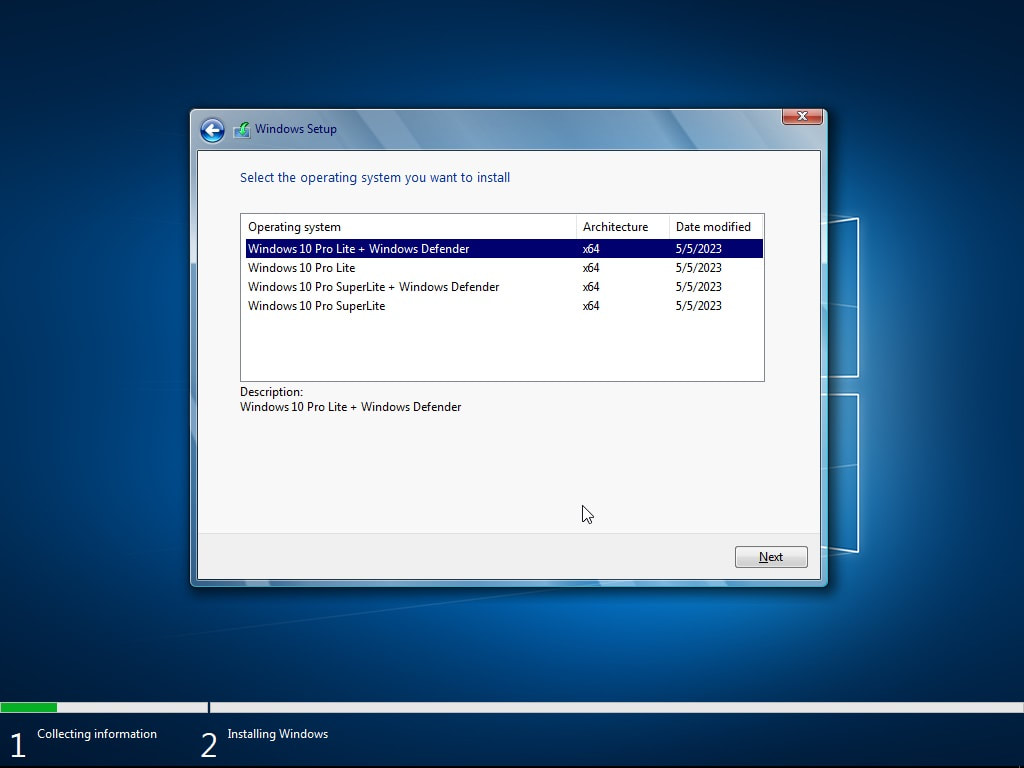Select the Windows 10 Pro SuperLite entry
Image resolution: width=1024 pixels, height=768 pixels.
click(x=316, y=306)
